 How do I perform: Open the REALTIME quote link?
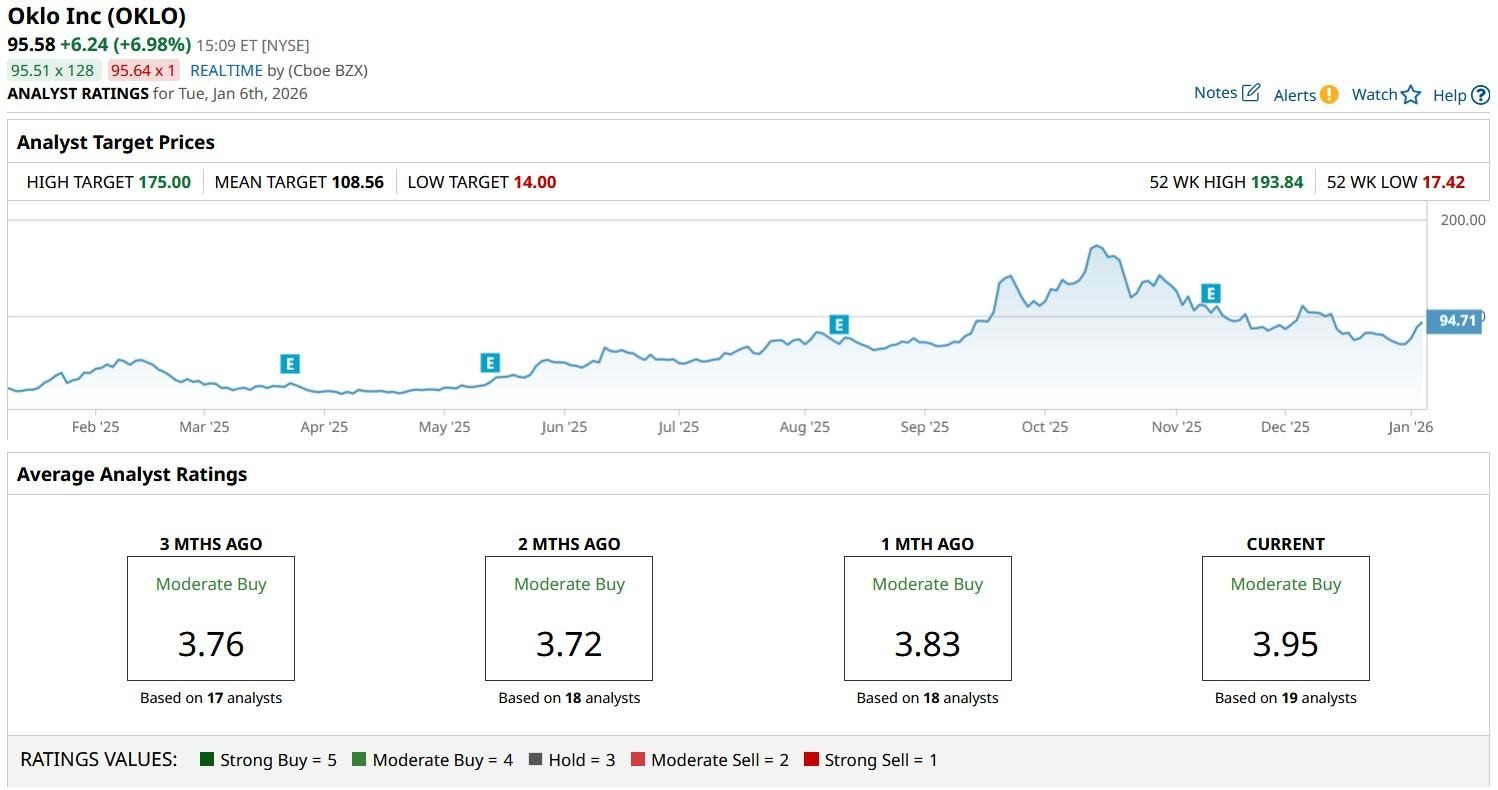226,71
